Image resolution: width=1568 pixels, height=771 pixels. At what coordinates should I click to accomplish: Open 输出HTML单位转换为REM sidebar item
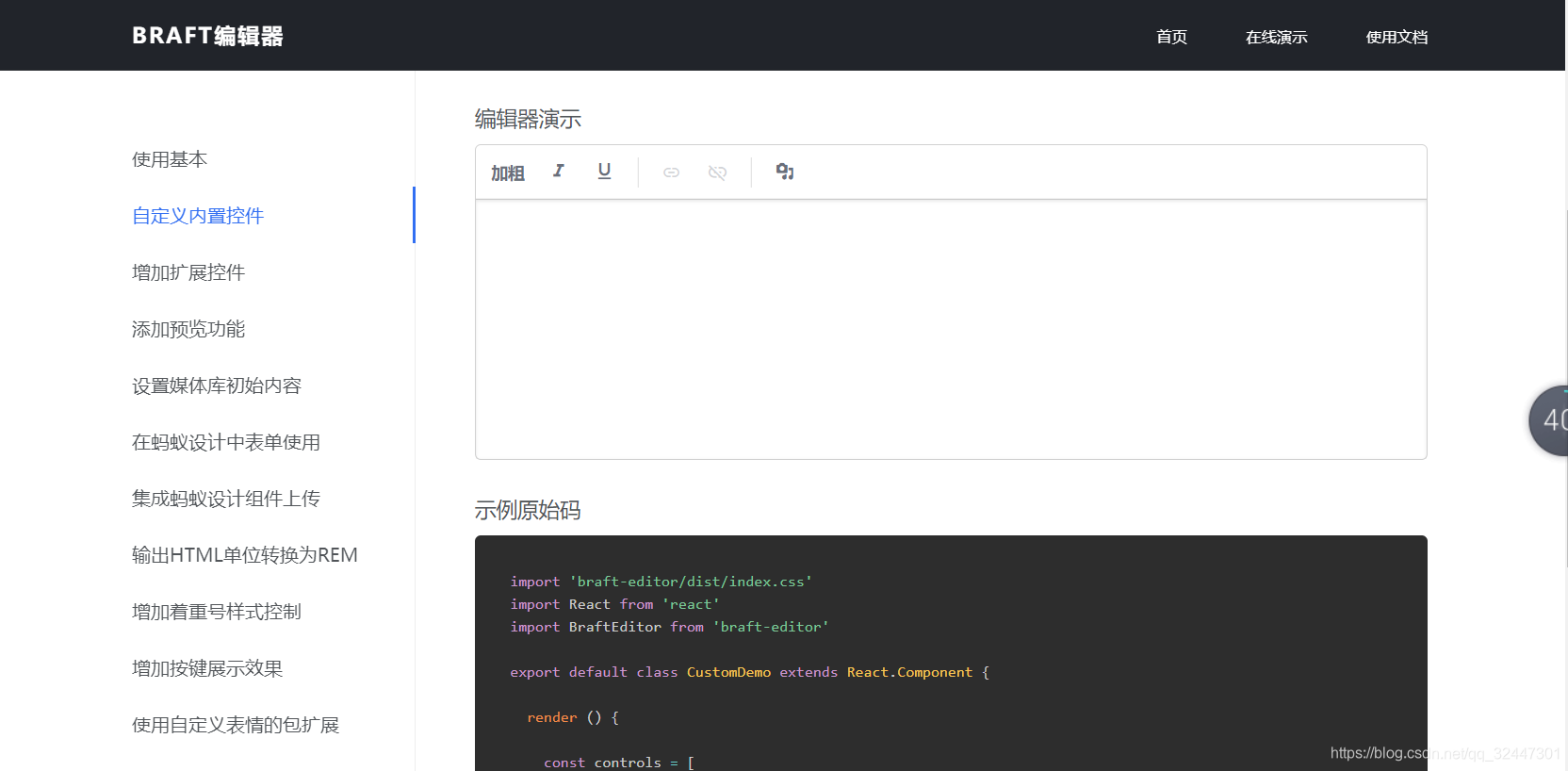245,555
